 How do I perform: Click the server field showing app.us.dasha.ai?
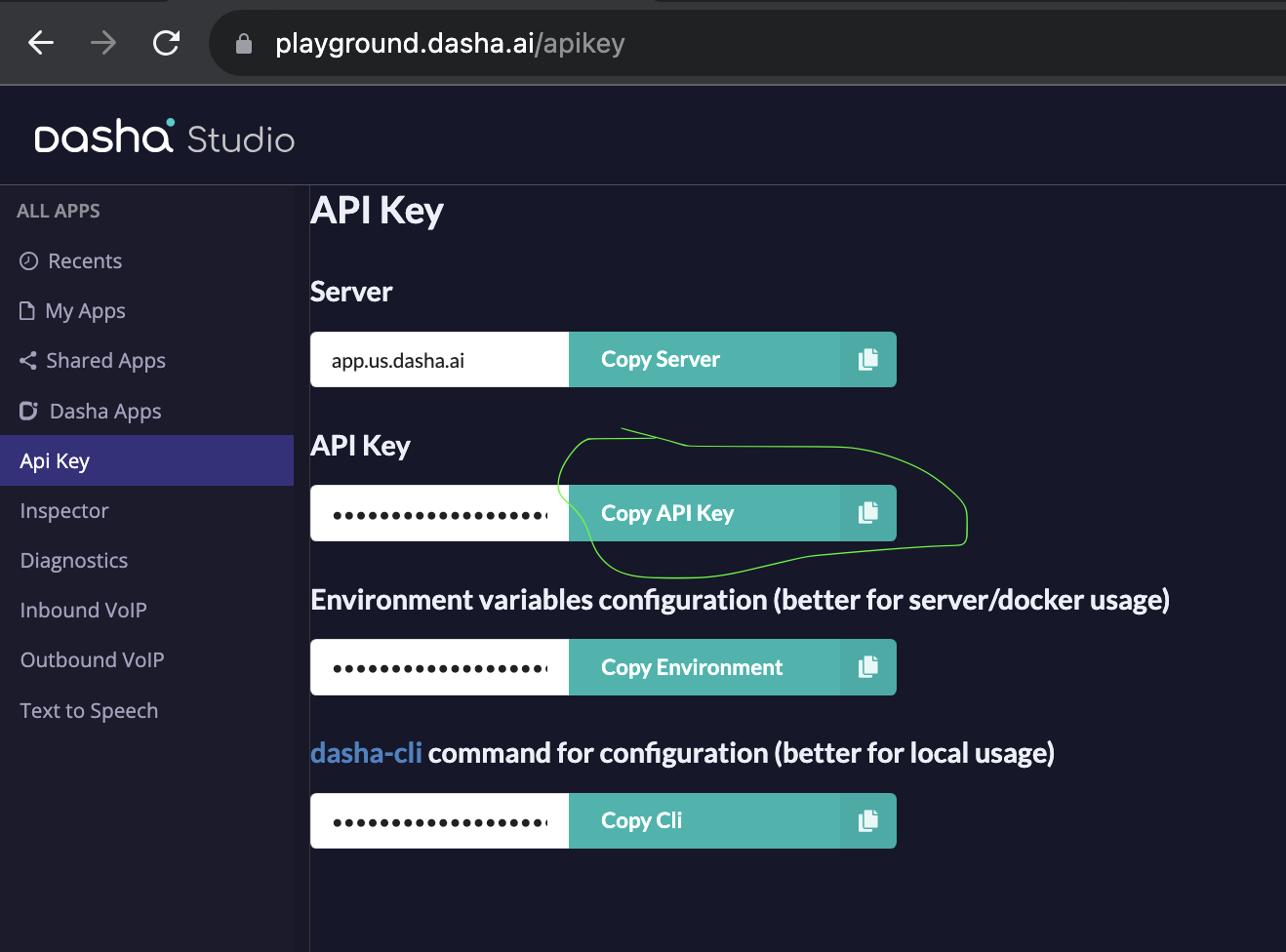(x=439, y=360)
